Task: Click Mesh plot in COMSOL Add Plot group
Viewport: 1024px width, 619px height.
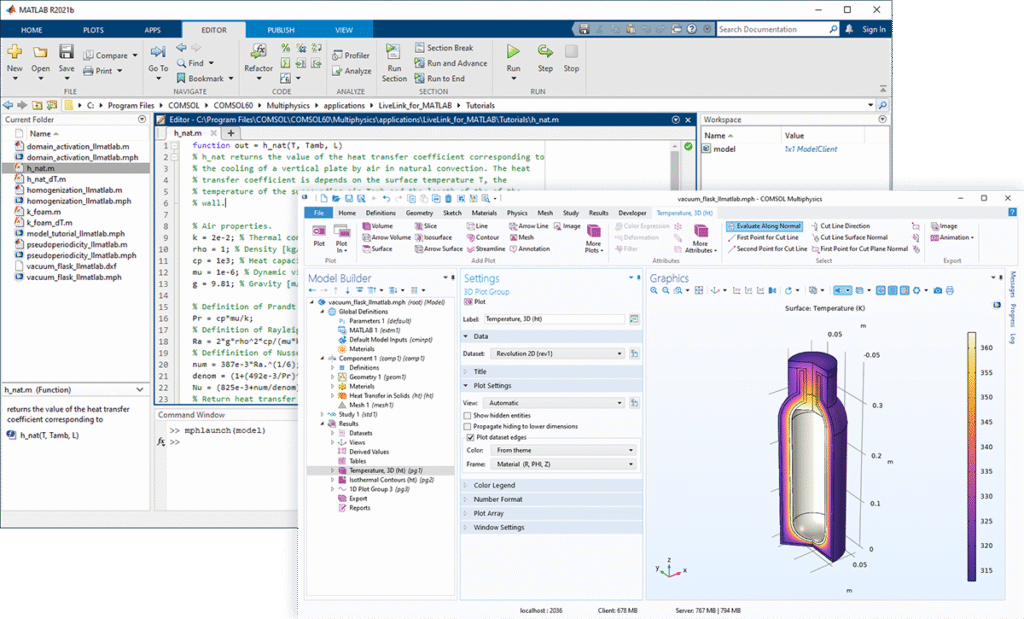Action: tap(521, 238)
